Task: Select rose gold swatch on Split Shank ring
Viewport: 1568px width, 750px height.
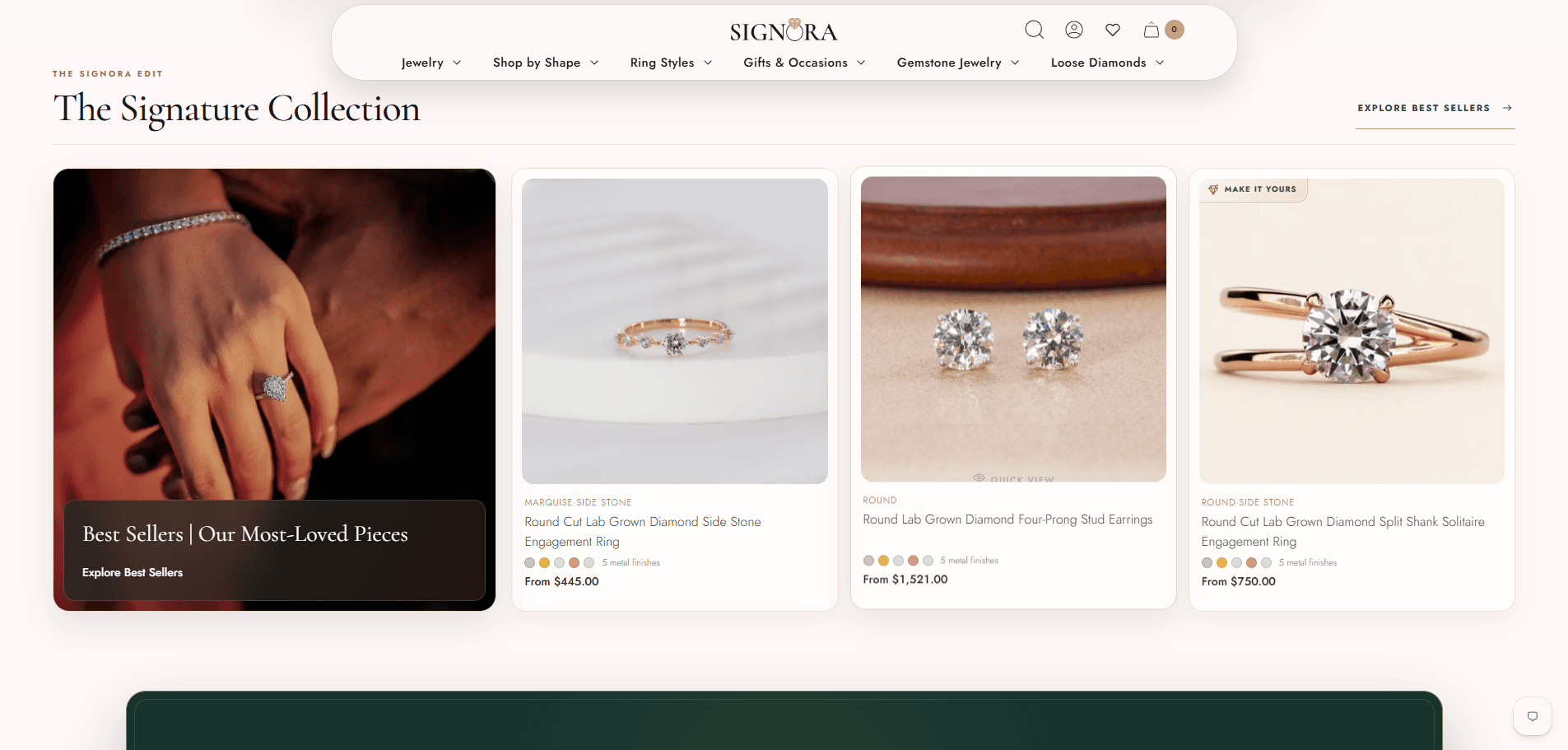Action: (x=1251, y=563)
